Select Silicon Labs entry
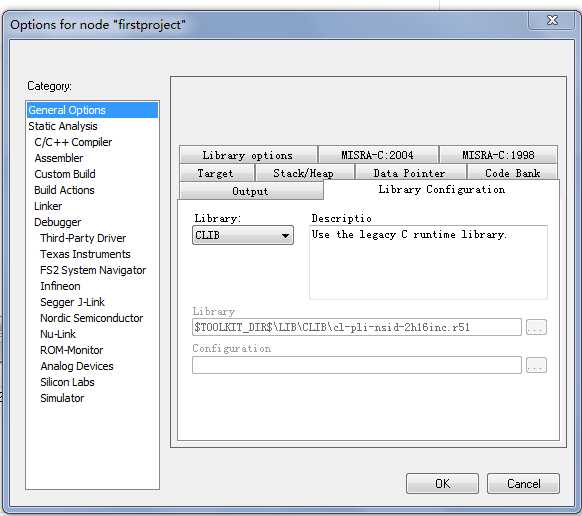 point(67,382)
